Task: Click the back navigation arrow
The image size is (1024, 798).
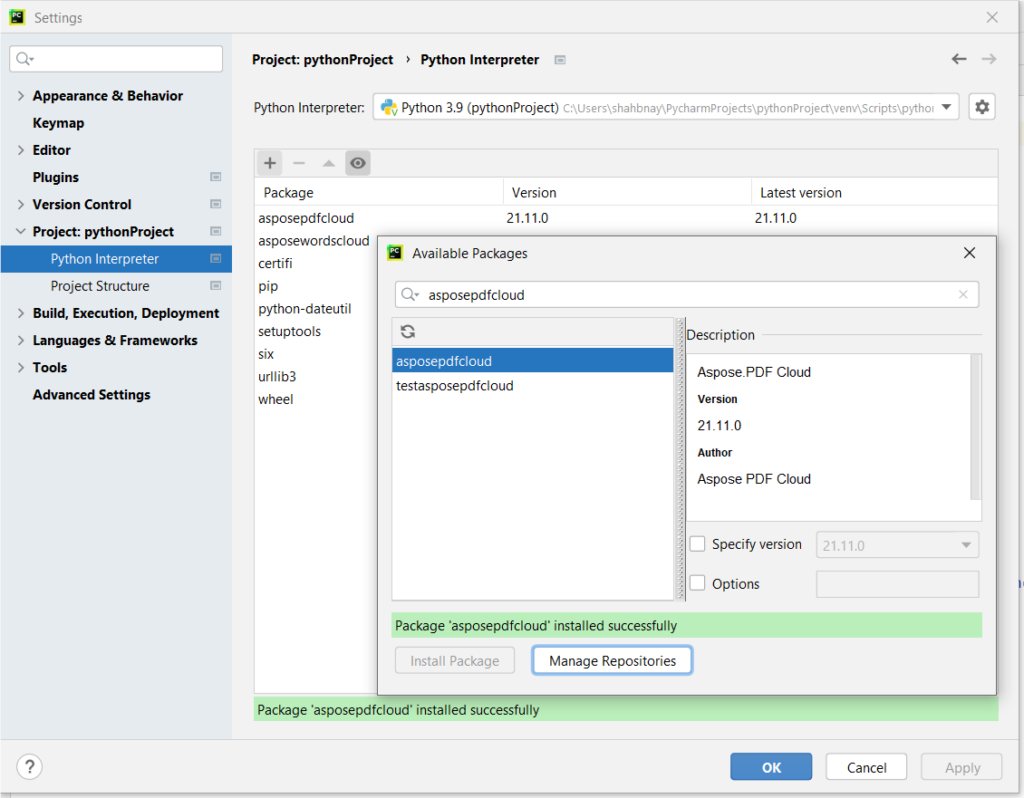Action: coord(959,59)
